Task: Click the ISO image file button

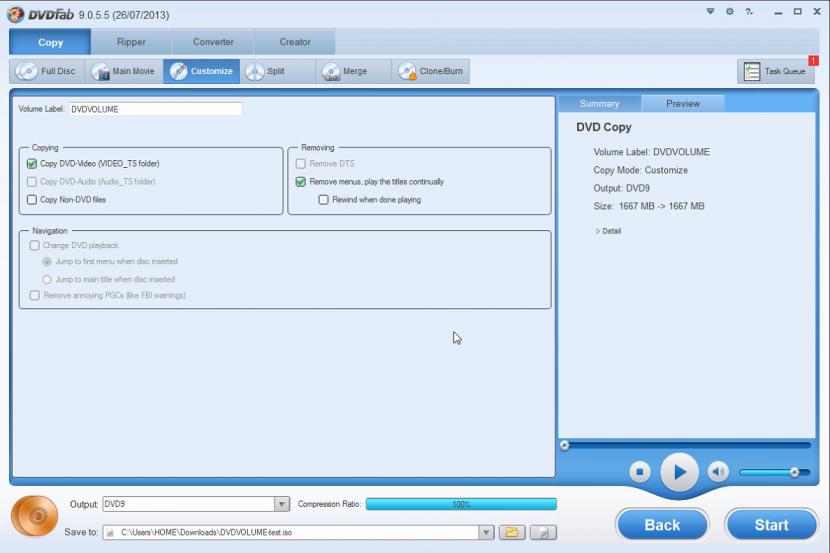Action: [543, 532]
